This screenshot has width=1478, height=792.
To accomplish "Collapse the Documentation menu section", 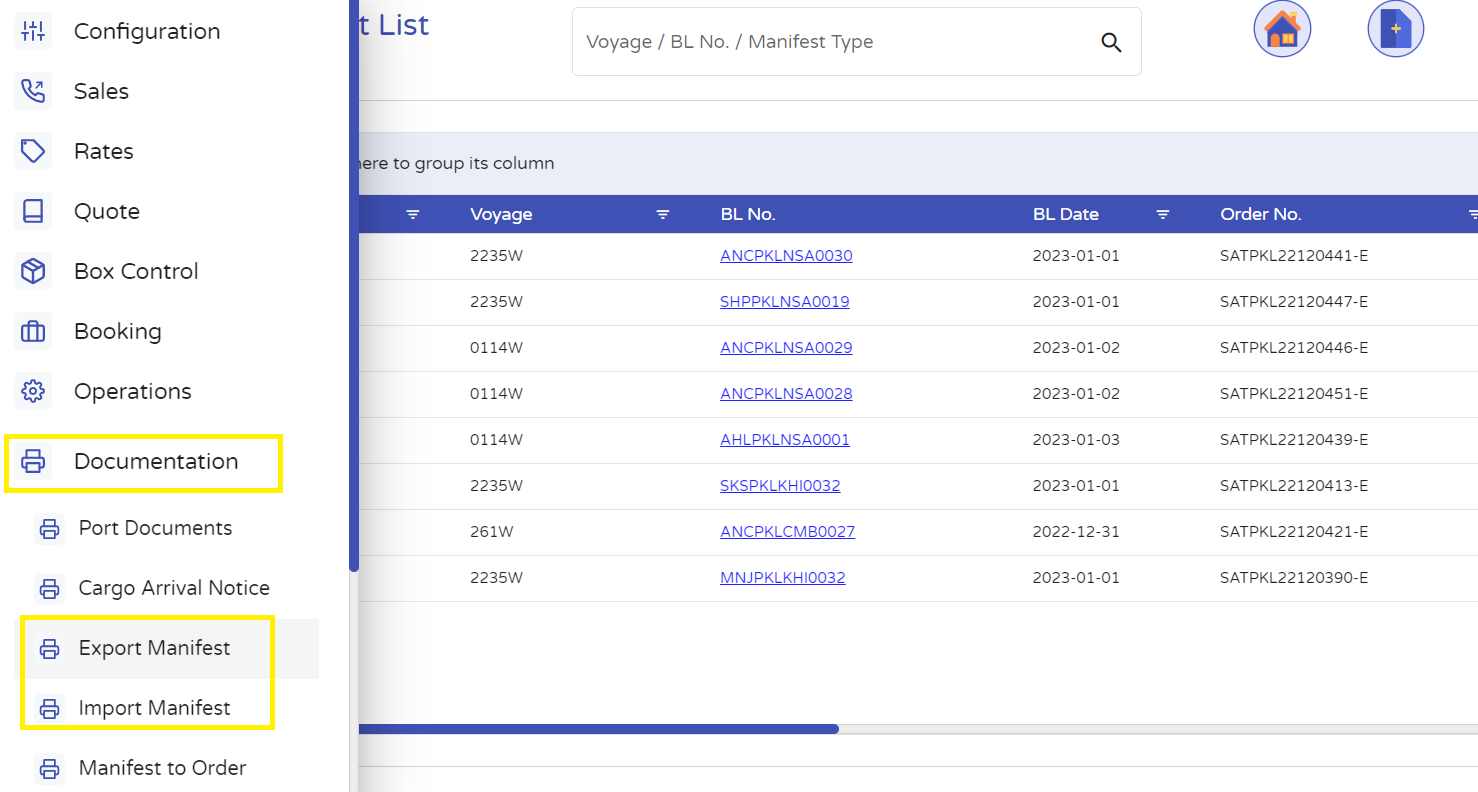I will tap(155, 462).
